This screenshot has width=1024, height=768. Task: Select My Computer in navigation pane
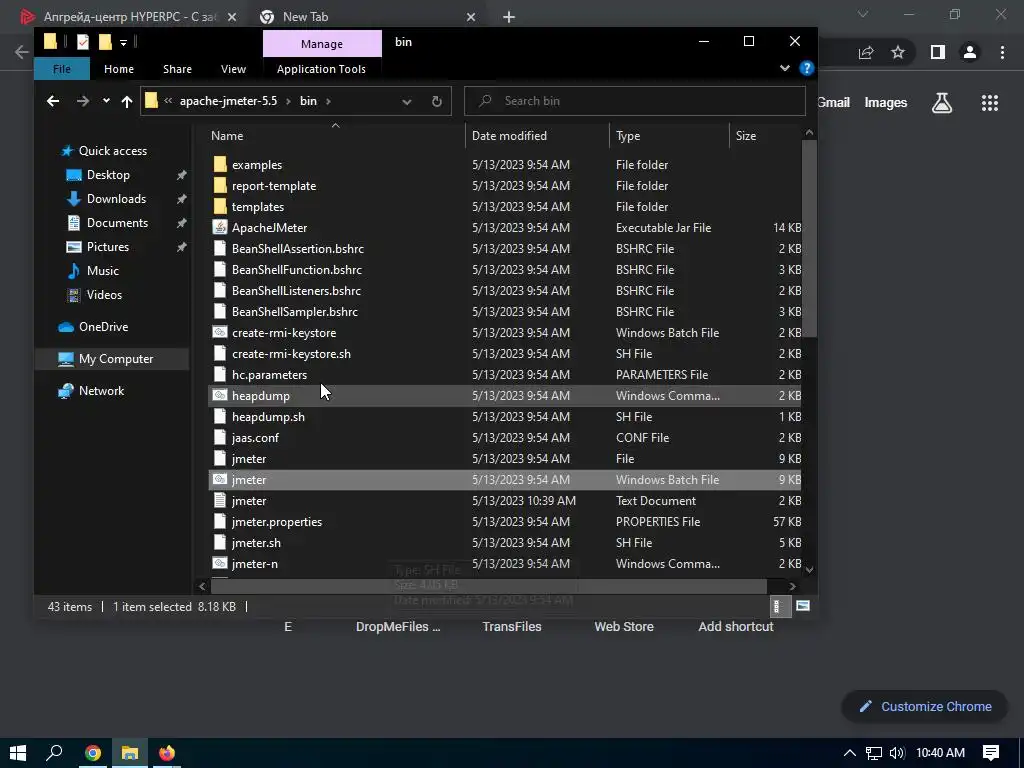pos(116,359)
